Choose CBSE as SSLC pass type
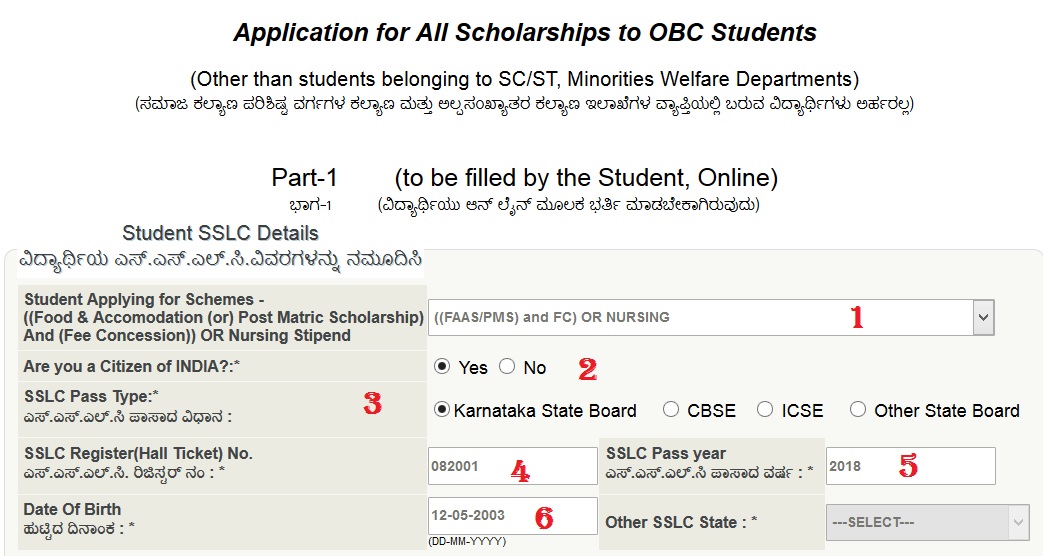The width and height of the screenshot is (1043, 556). coord(671,410)
